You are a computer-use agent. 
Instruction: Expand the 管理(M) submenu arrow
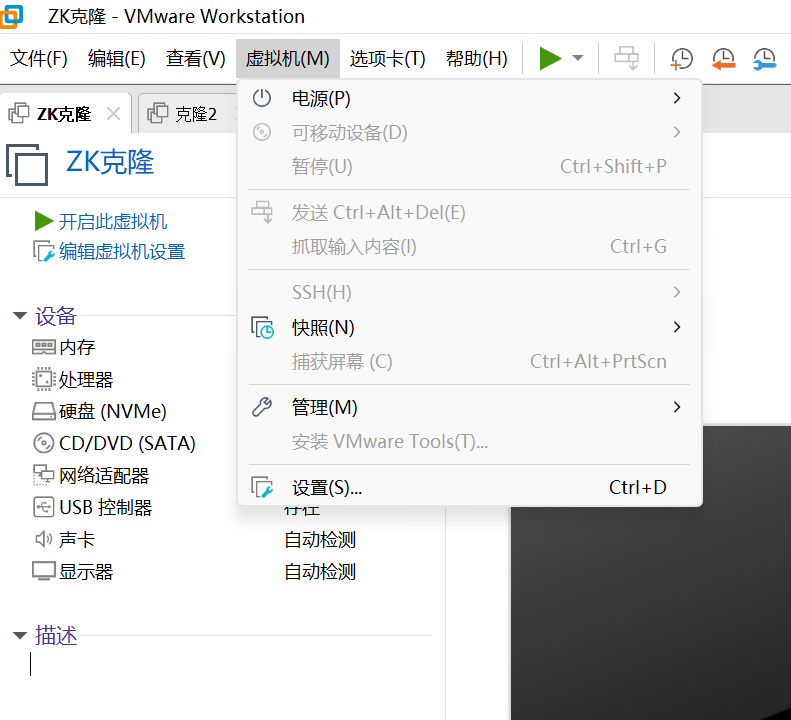(x=677, y=407)
